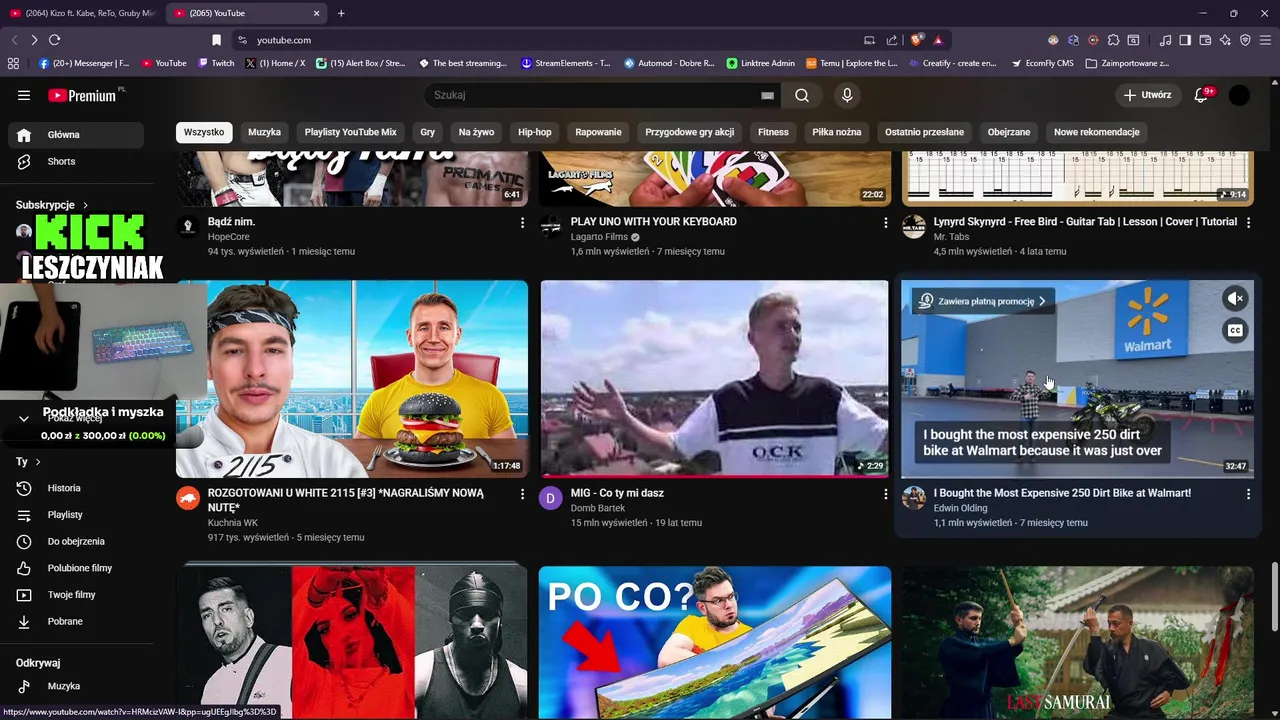Open a new browser tab

tap(341, 13)
